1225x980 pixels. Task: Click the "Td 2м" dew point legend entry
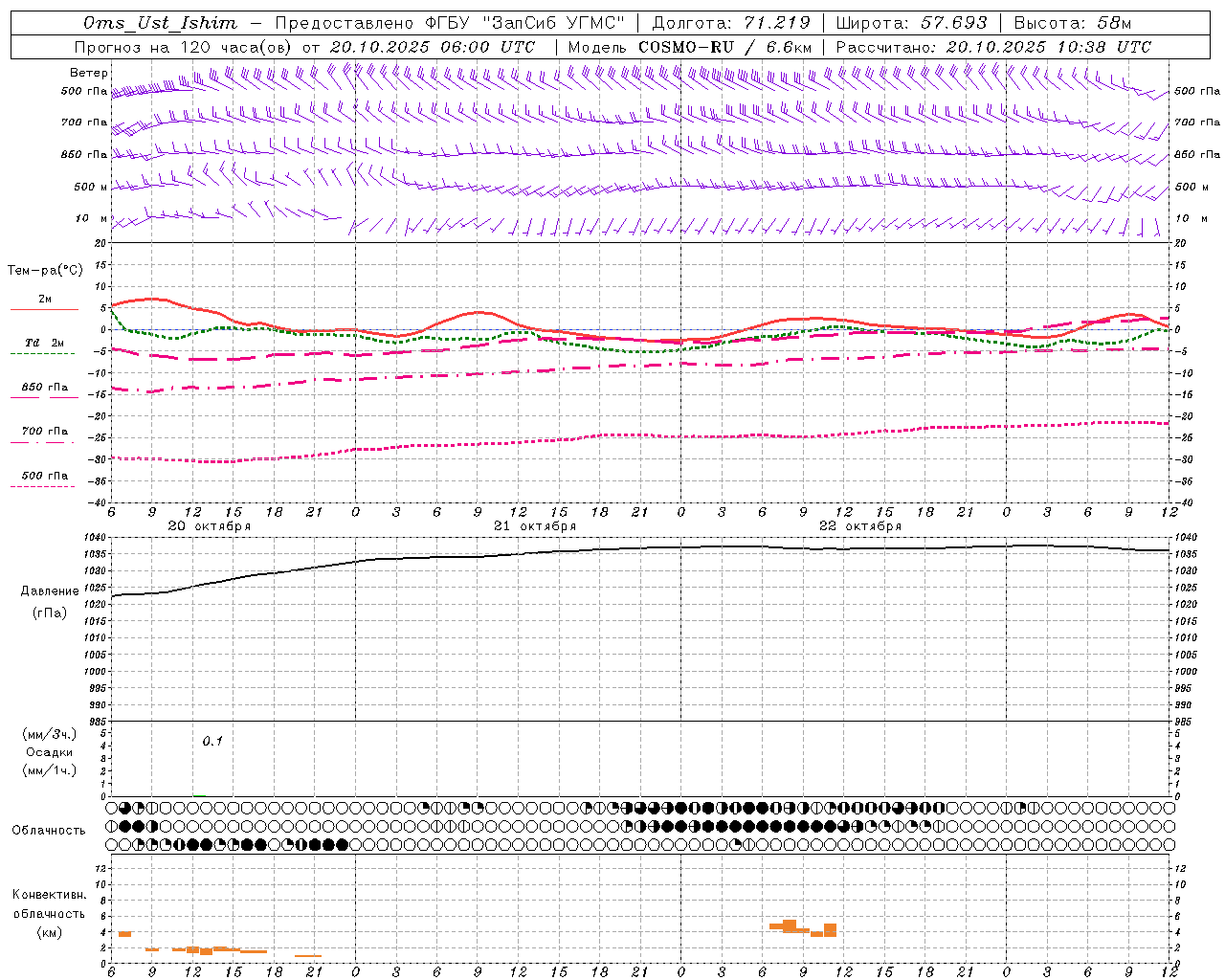[44, 343]
